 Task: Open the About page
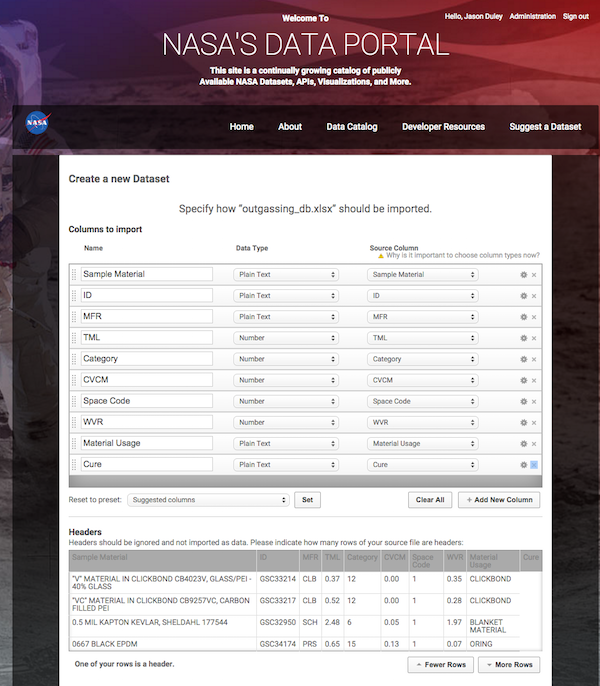tap(290, 127)
